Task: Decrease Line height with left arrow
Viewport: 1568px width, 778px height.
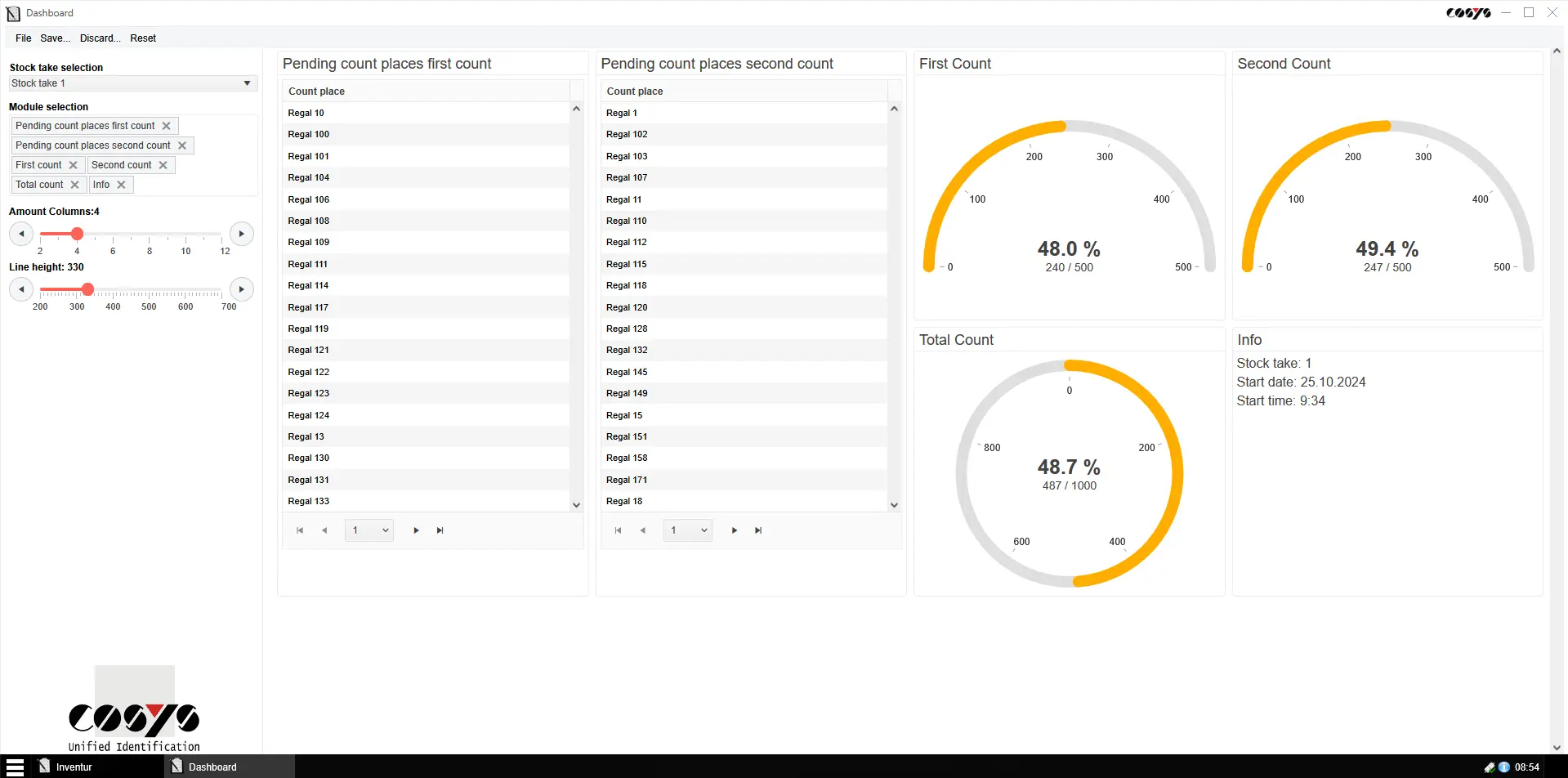Action: tap(21, 289)
